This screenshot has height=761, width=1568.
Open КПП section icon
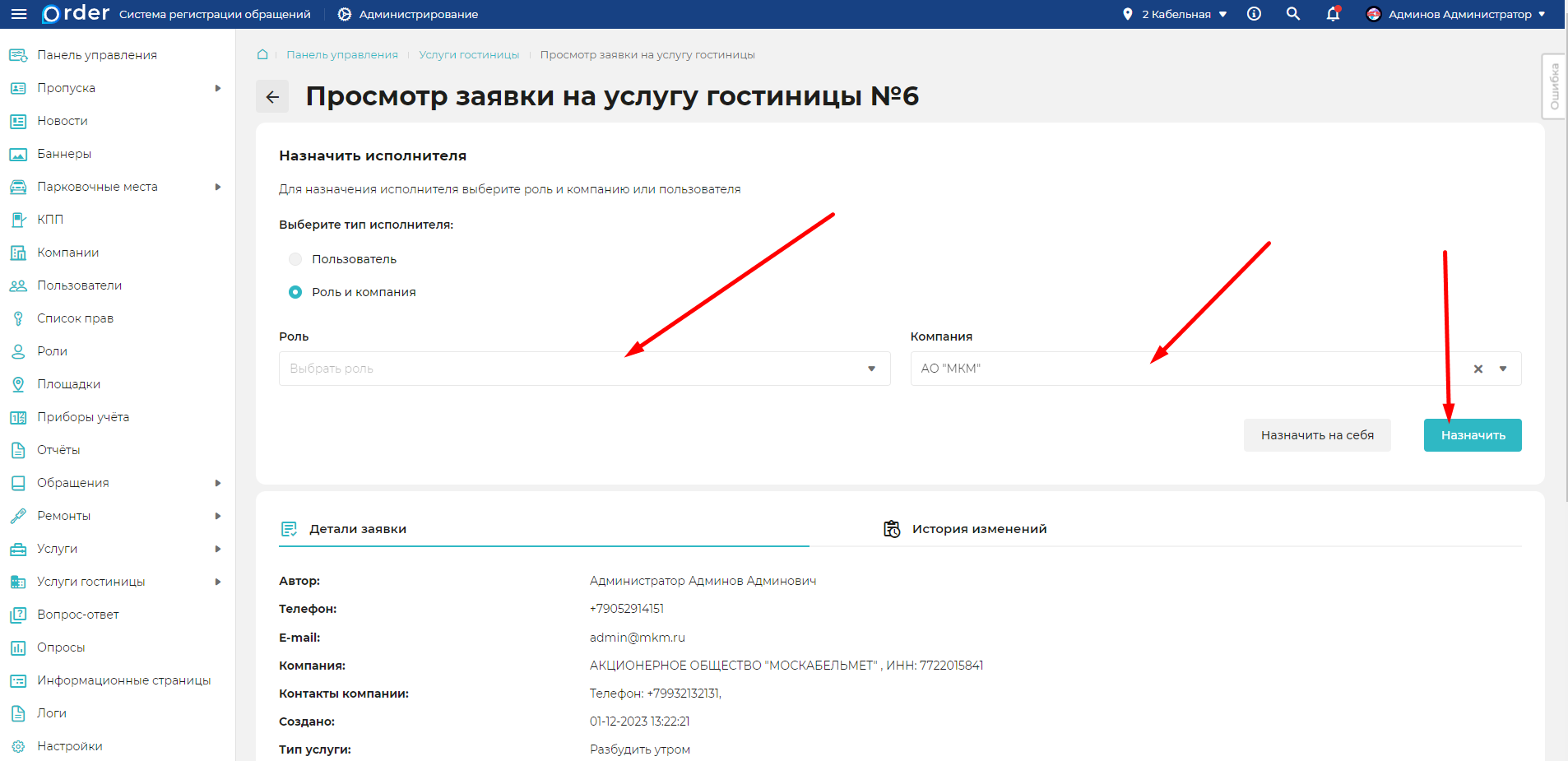[x=17, y=220]
